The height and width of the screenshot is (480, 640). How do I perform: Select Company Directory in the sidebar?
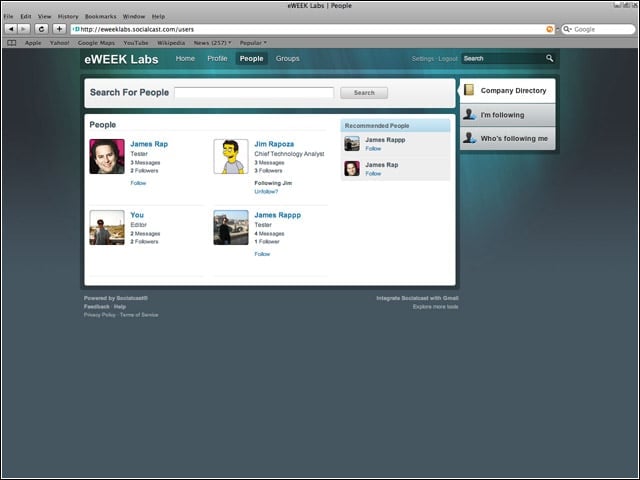507,91
